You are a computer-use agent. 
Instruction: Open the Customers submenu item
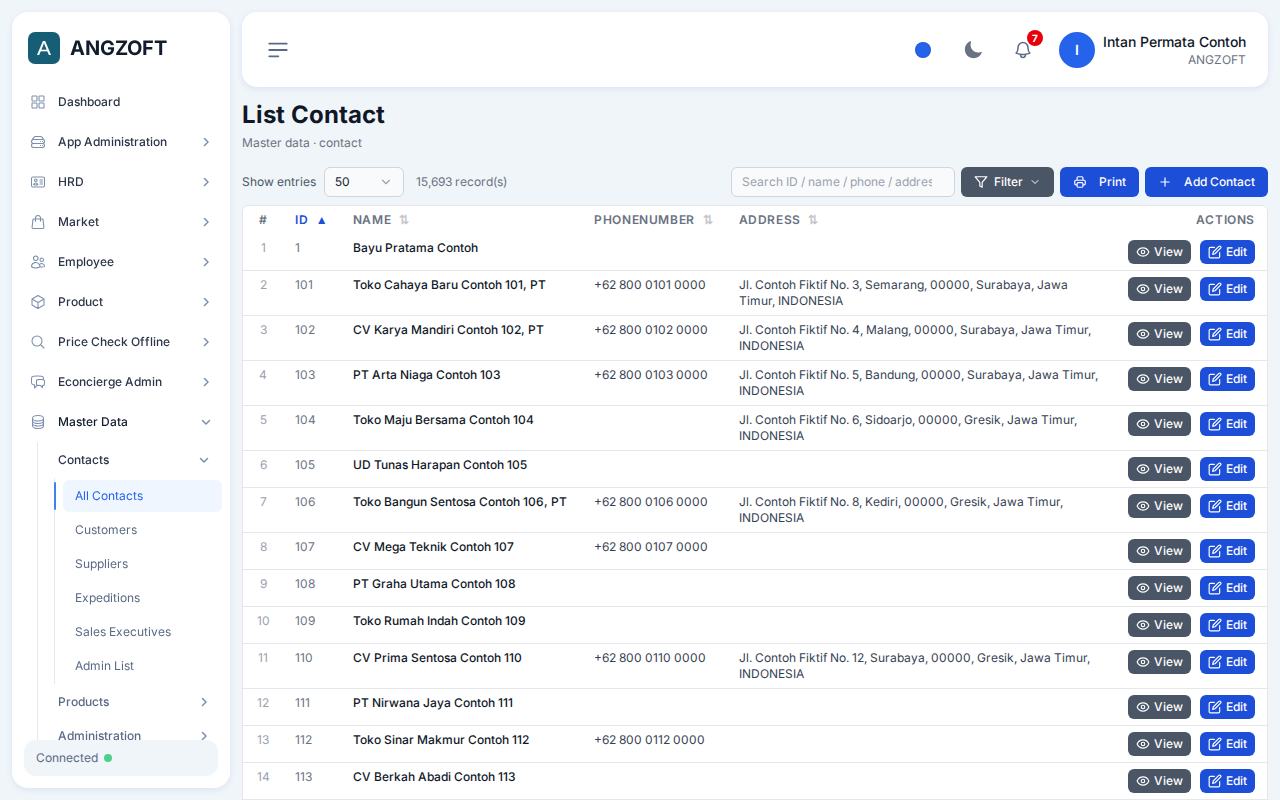point(142,530)
